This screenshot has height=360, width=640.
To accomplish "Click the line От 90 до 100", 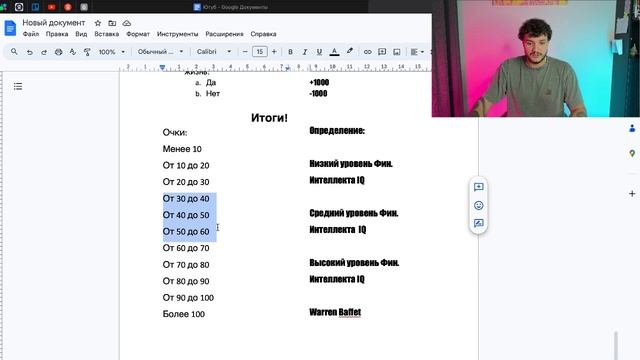I will 188,298.
